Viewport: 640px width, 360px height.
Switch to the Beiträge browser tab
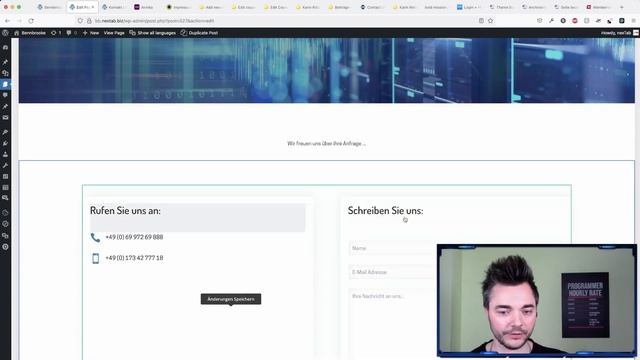tap(339, 7)
